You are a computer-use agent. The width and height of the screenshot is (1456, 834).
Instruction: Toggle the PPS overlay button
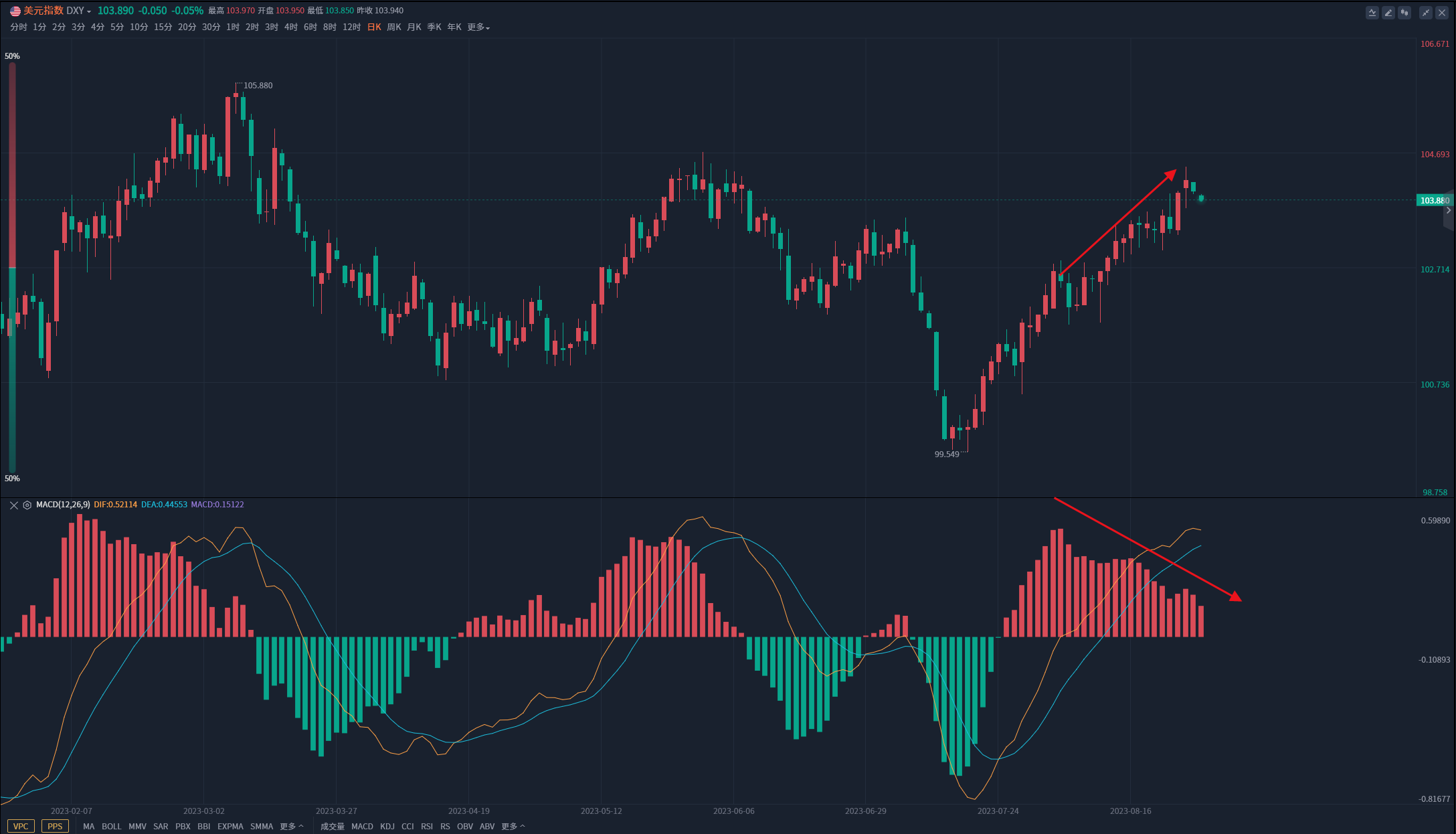55,826
